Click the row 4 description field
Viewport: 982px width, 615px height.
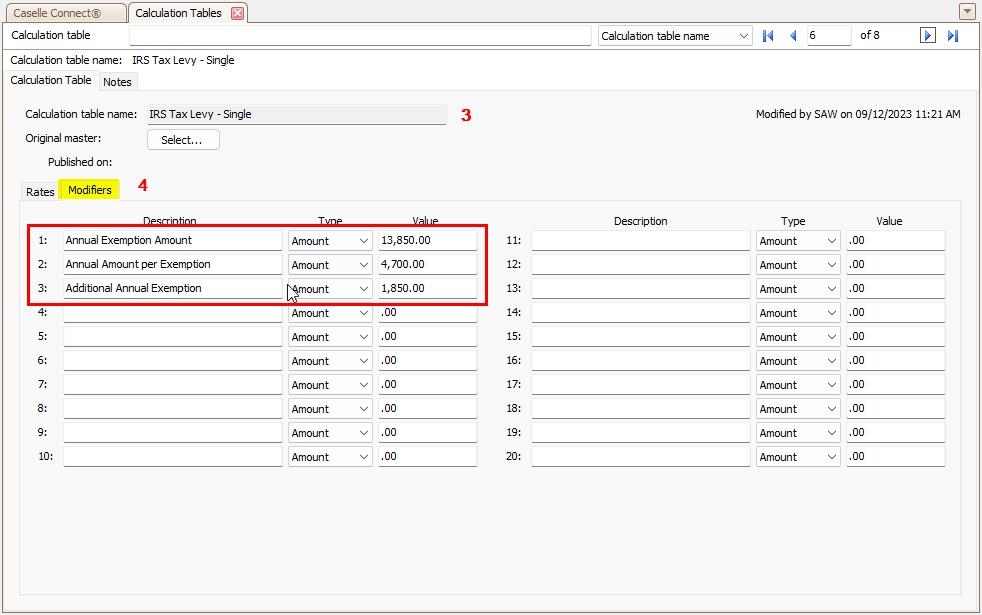(173, 313)
